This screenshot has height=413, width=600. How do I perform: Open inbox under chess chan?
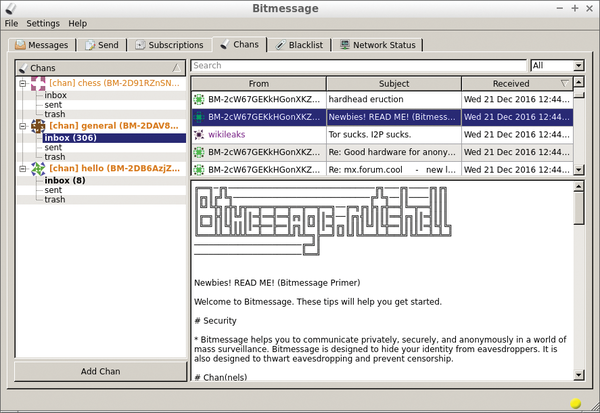(x=55, y=95)
